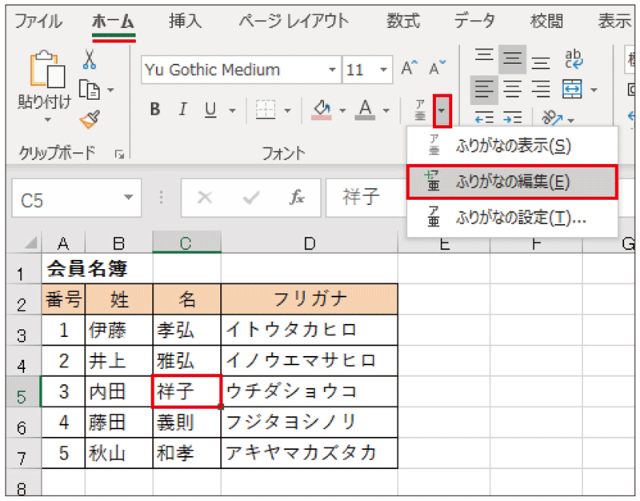Open font name dropdown
Image resolution: width=640 pixels, height=501 pixels.
pos(333,69)
